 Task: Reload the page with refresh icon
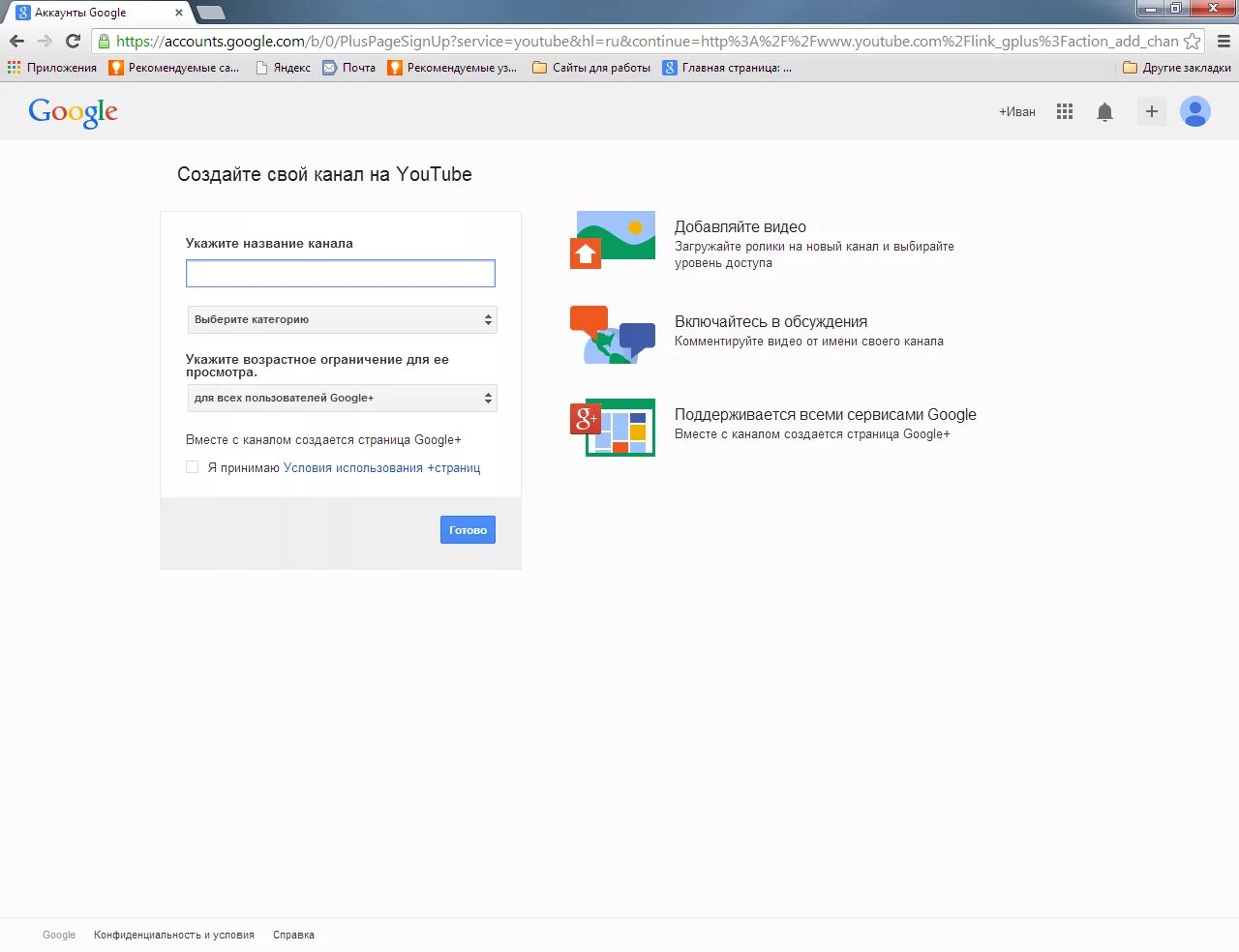pos(73,41)
